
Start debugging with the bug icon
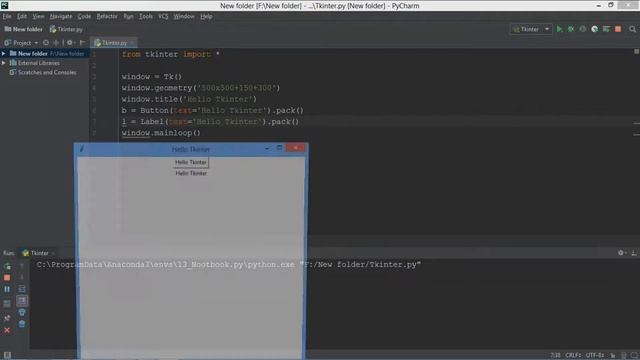pos(571,29)
